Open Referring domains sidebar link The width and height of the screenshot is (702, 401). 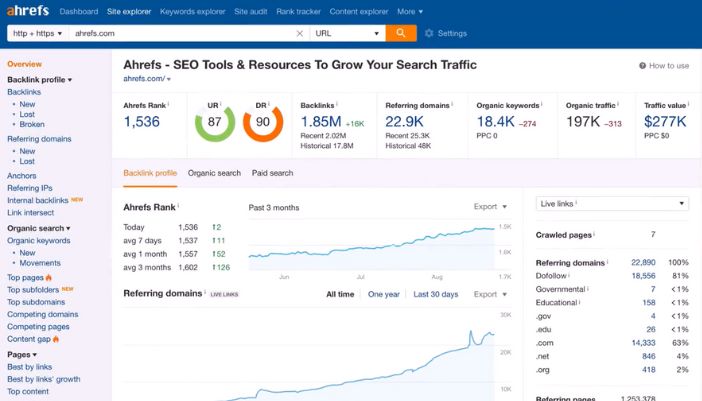coord(39,139)
